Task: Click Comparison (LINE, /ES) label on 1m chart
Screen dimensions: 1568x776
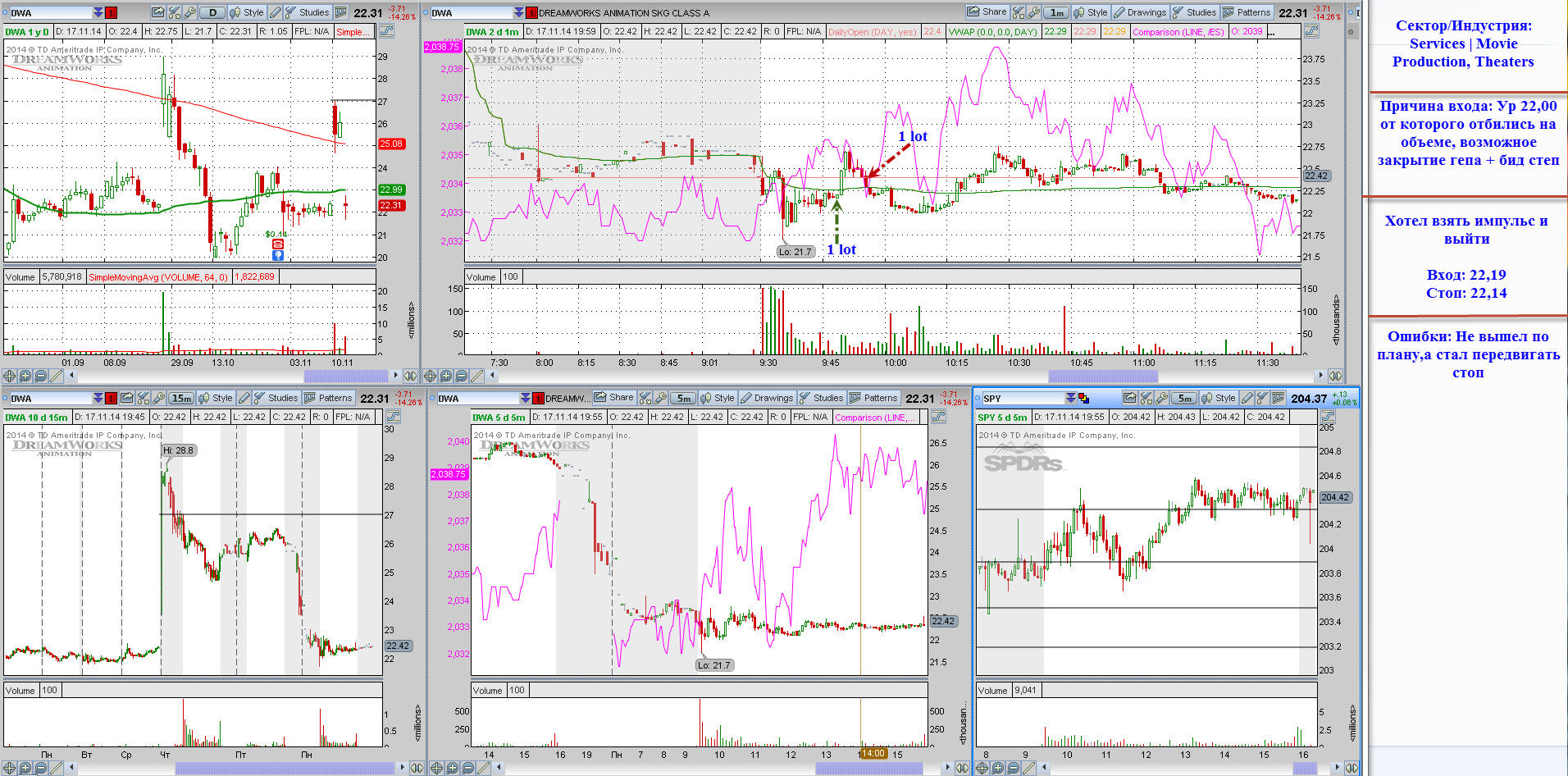Action: click(x=1178, y=32)
